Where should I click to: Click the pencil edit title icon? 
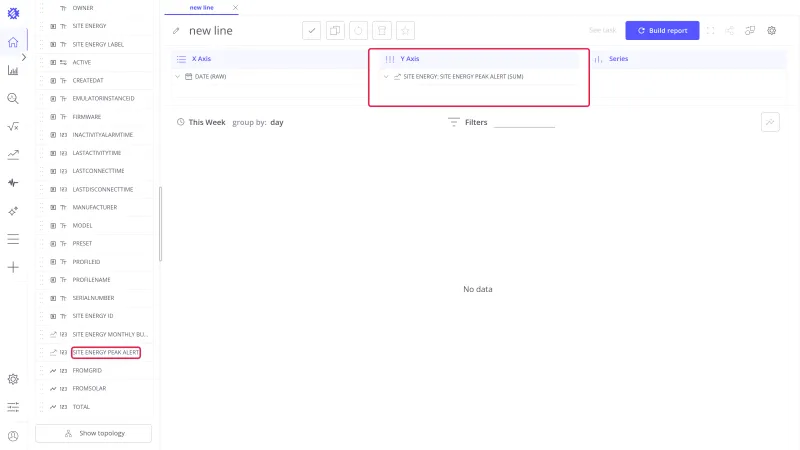(x=176, y=31)
